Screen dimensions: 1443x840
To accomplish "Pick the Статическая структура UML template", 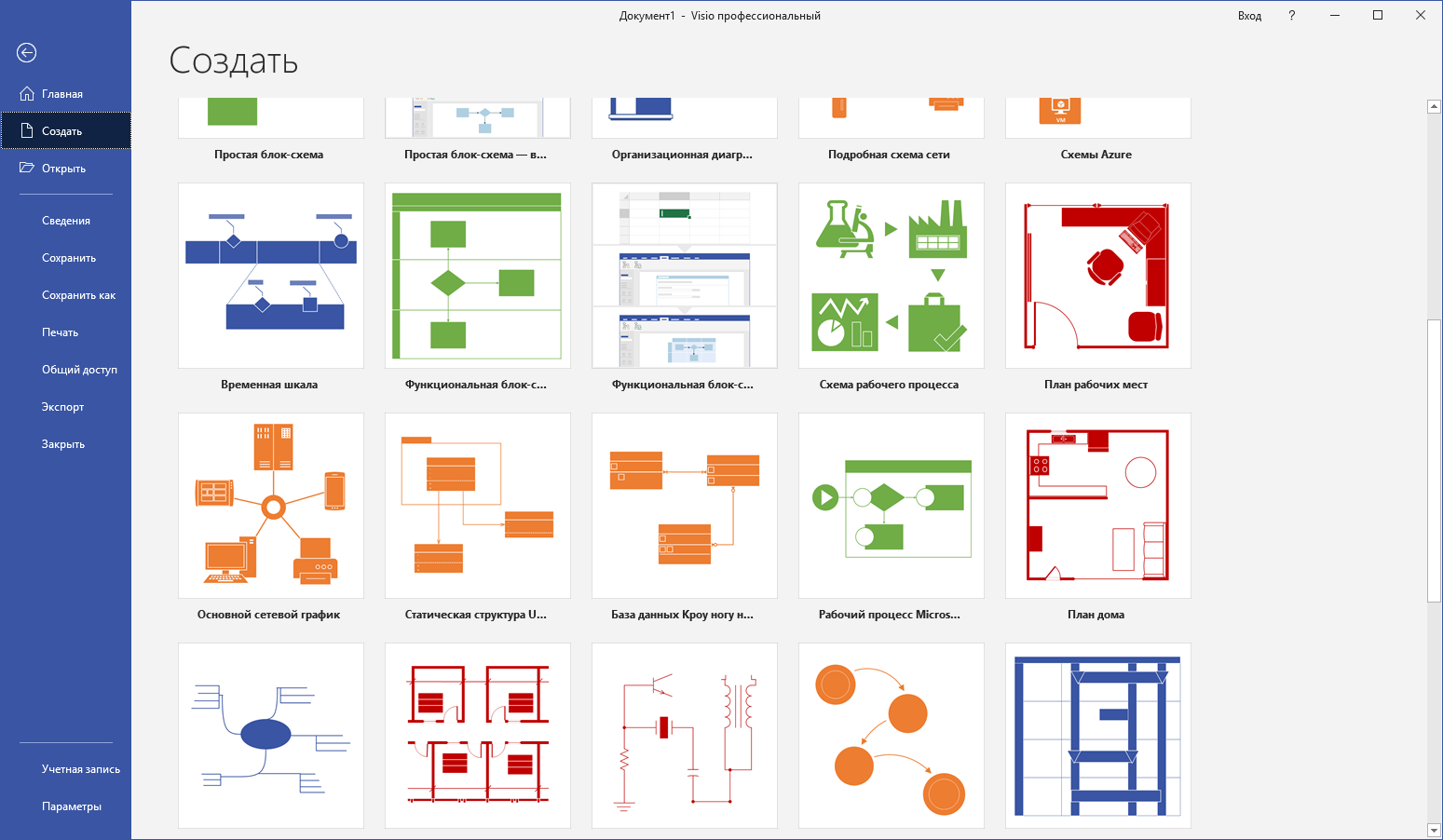I will [477, 506].
